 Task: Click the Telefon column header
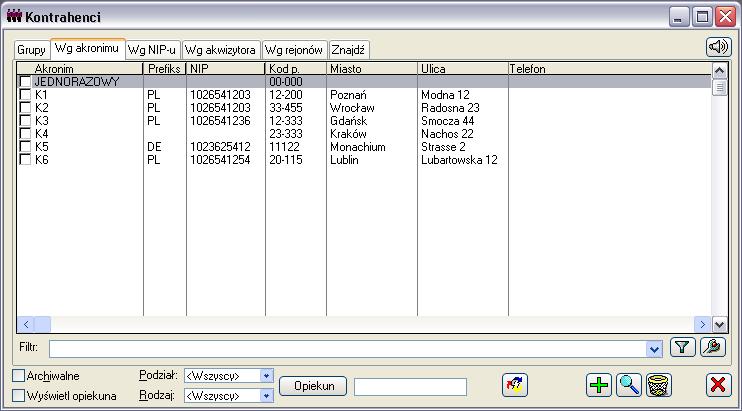click(x=610, y=69)
